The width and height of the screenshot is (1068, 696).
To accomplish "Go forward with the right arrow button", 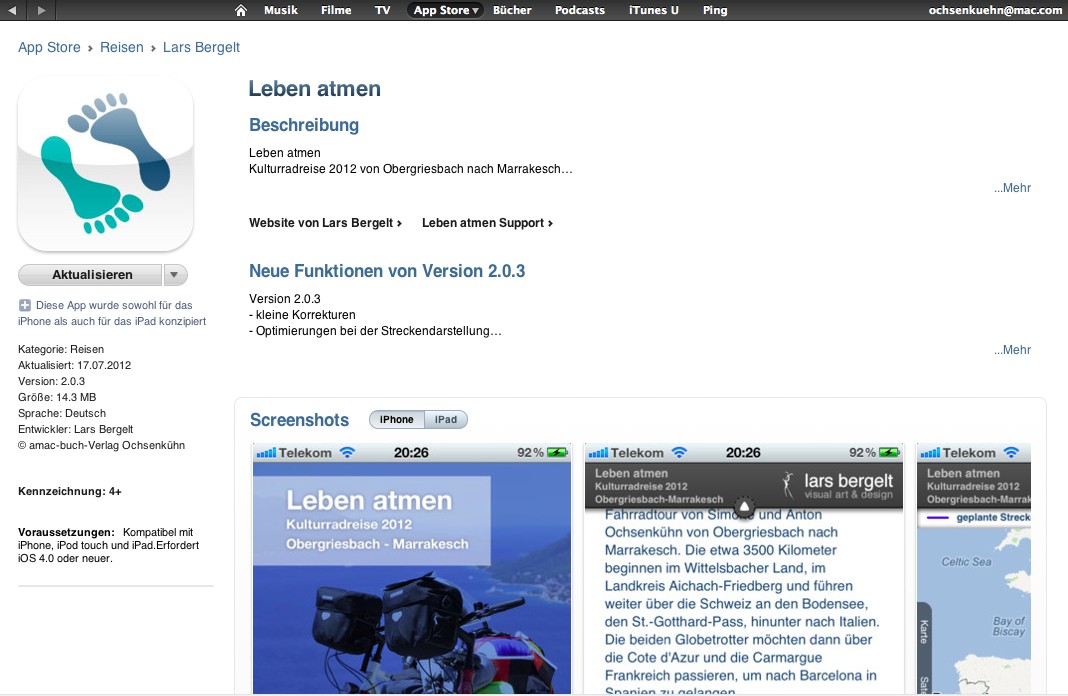I will click(x=42, y=10).
